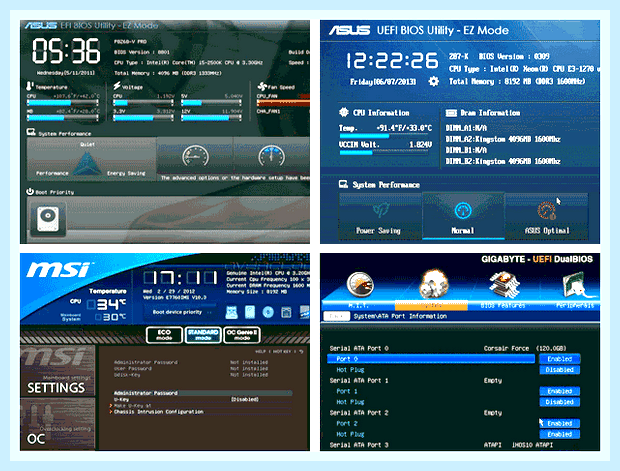Click the thermometer icon beside Temperature in ASUS EFI
Screen dimensions: 620x471
(30, 86)
